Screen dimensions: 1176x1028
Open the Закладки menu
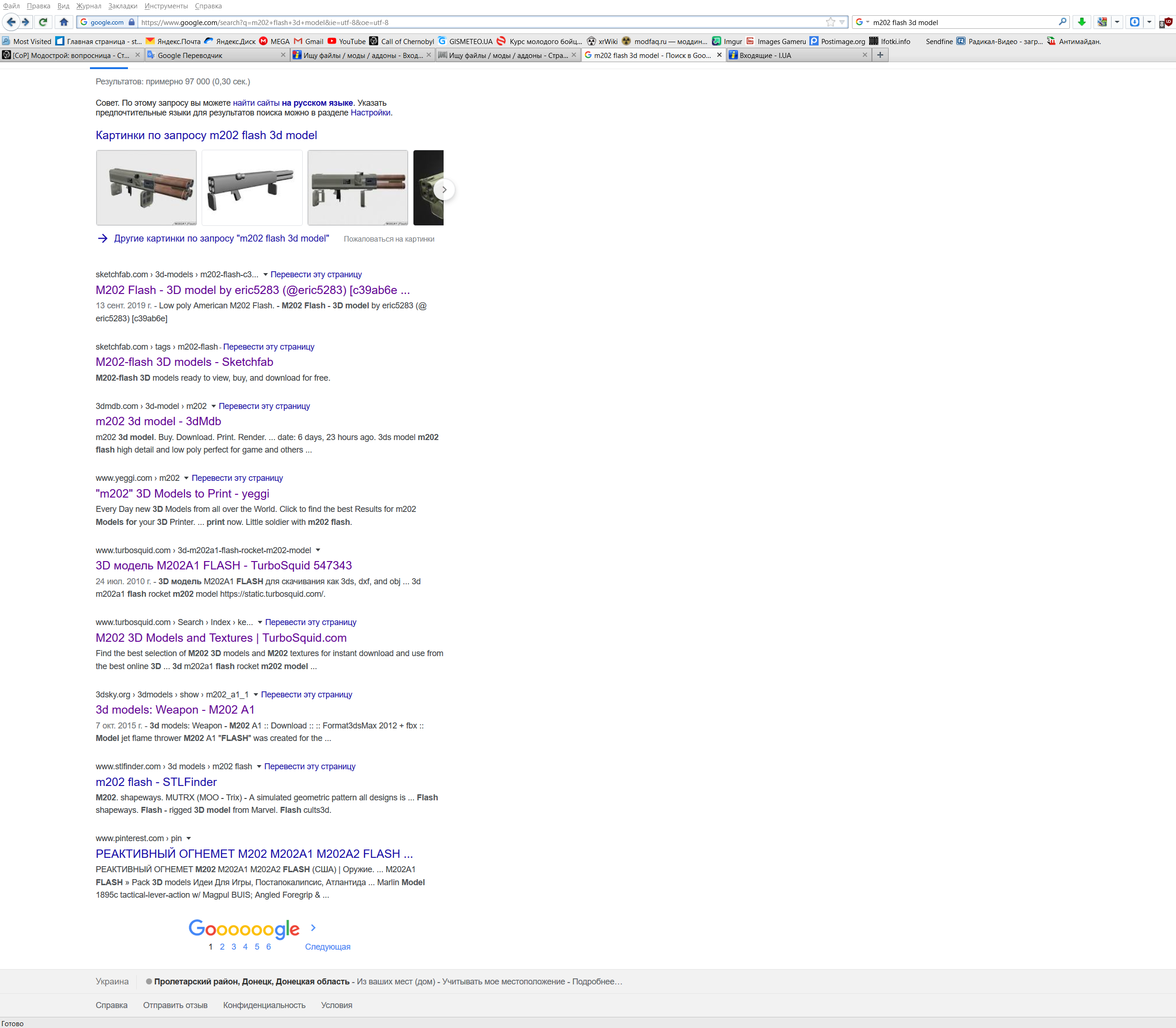(x=123, y=6)
